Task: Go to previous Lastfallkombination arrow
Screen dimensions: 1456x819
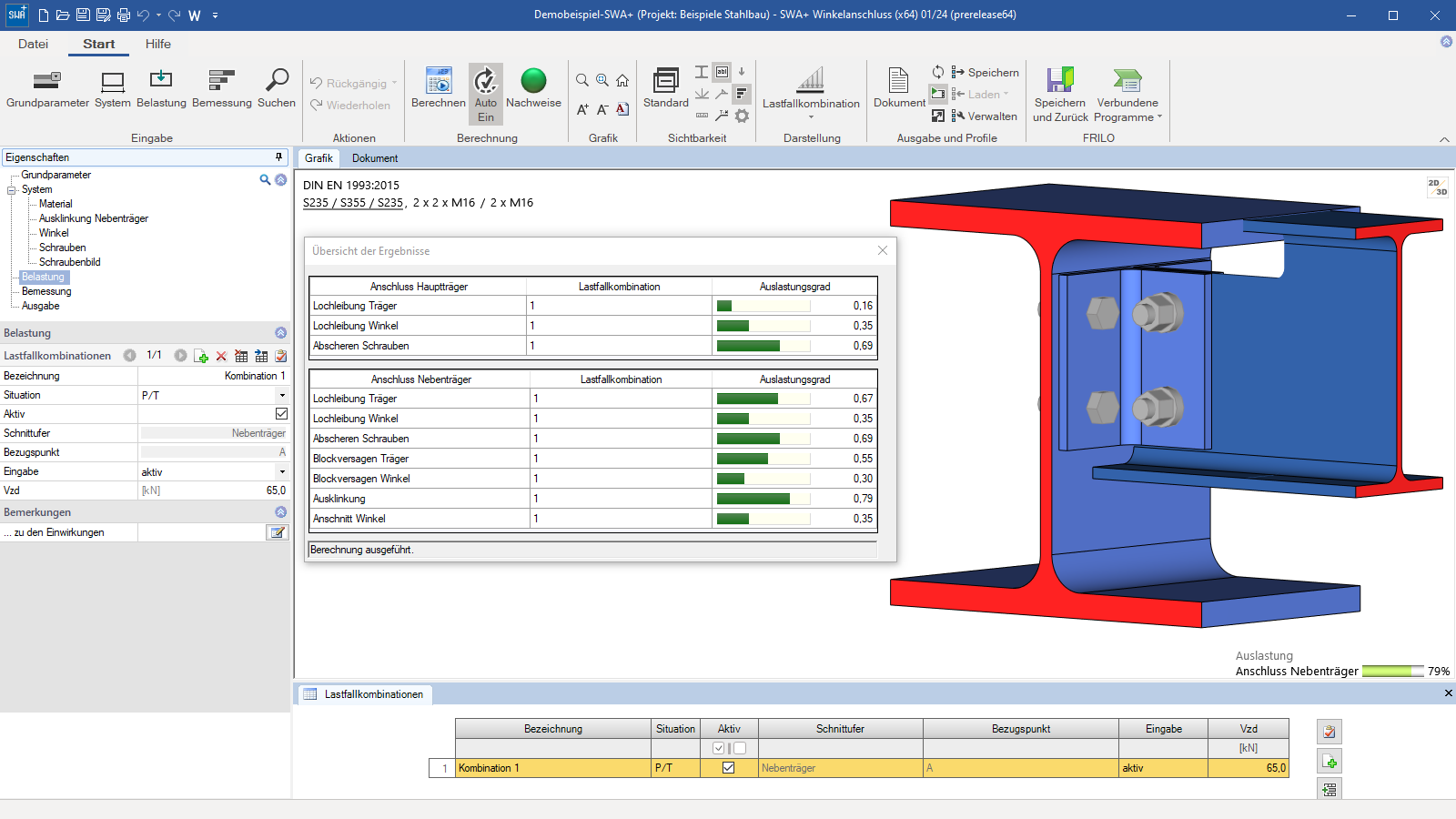Action: tap(129, 356)
